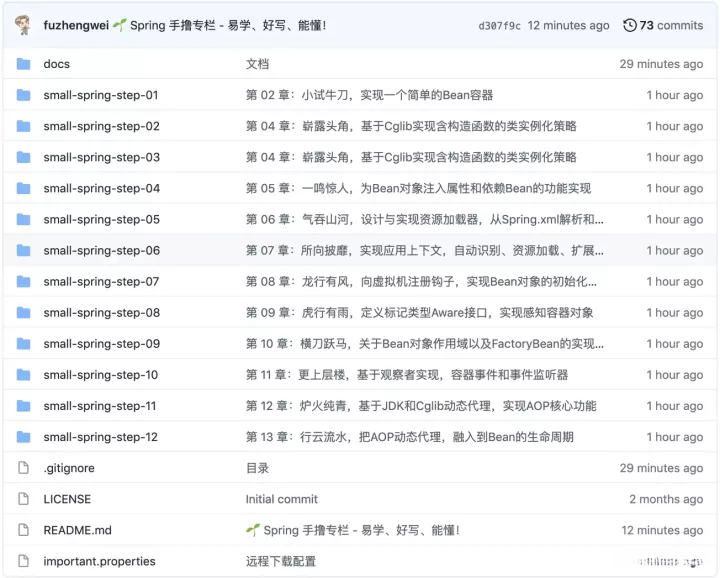Open small-spring-step-02 directory
The width and height of the screenshot is (720, 578).
pyautogui.click(x=101, y=126)
